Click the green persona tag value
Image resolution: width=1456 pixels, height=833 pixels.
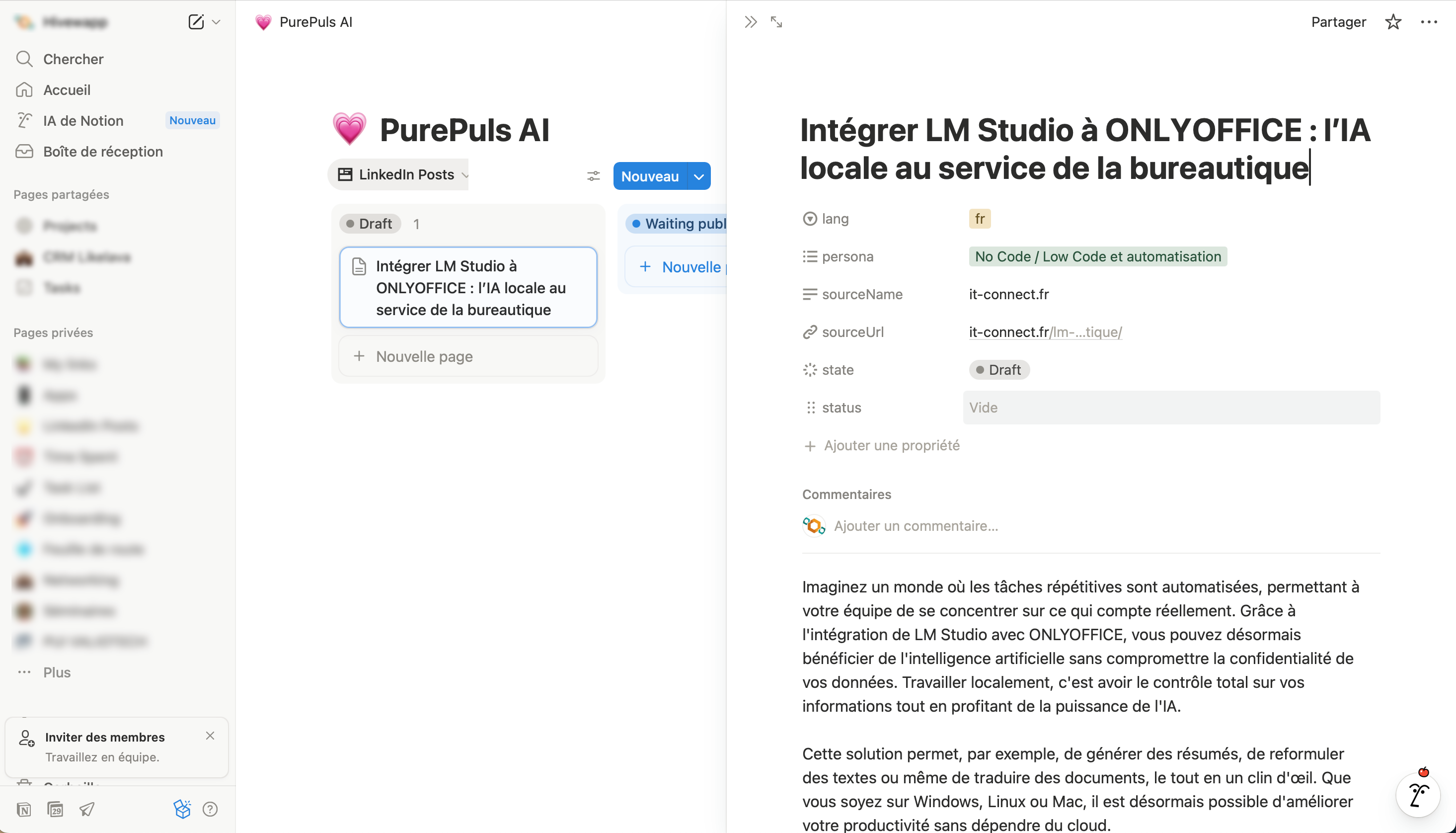[1097, 256]
